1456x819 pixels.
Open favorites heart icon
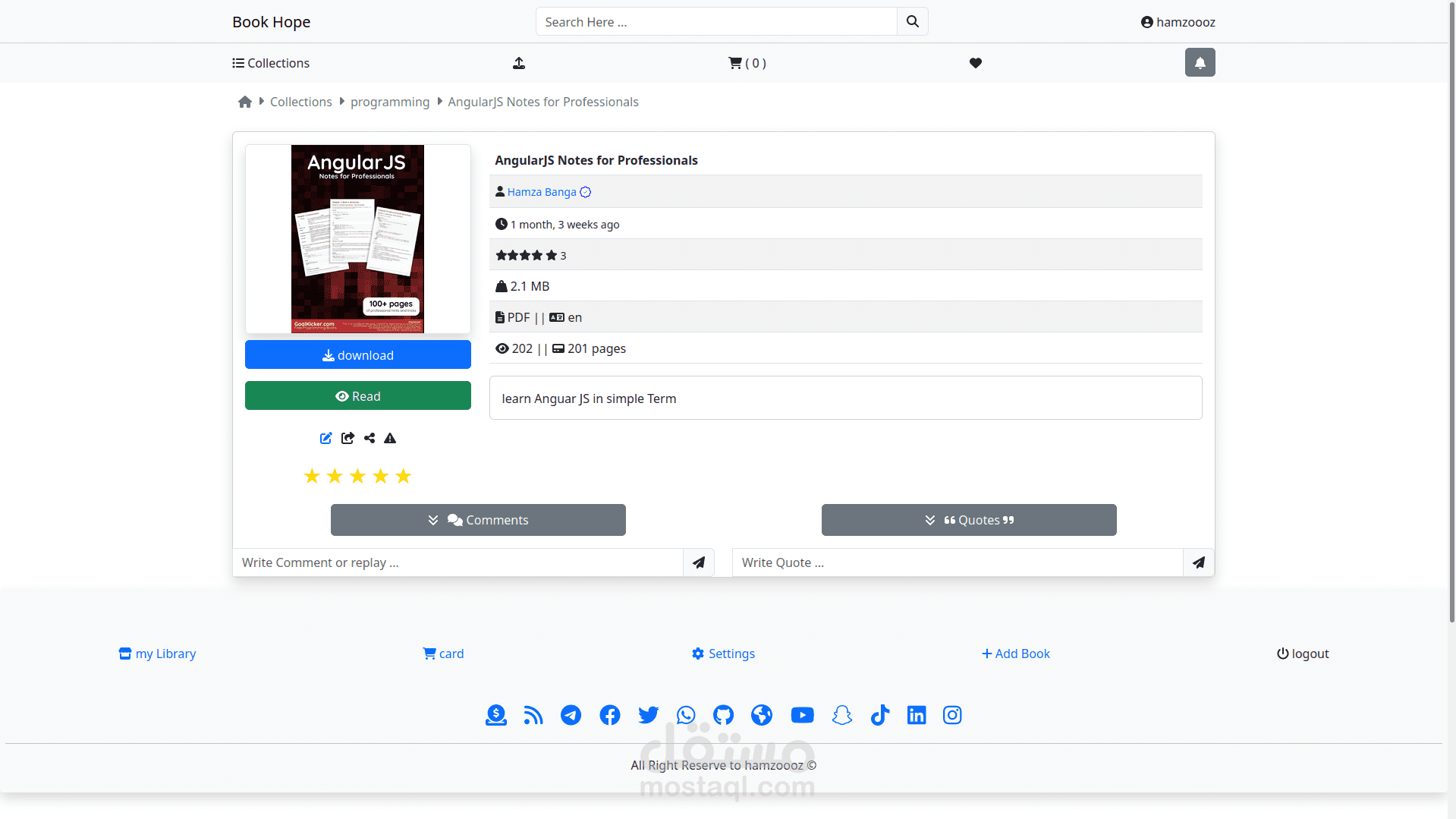(x=976, y=63)
